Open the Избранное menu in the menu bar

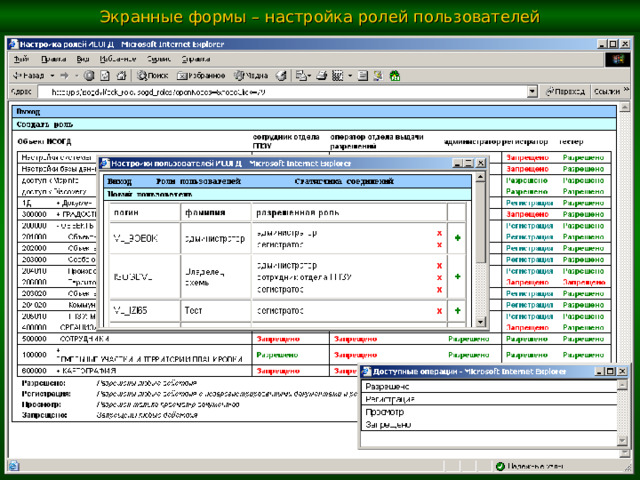pyautogui.click(x=118, y=59)
